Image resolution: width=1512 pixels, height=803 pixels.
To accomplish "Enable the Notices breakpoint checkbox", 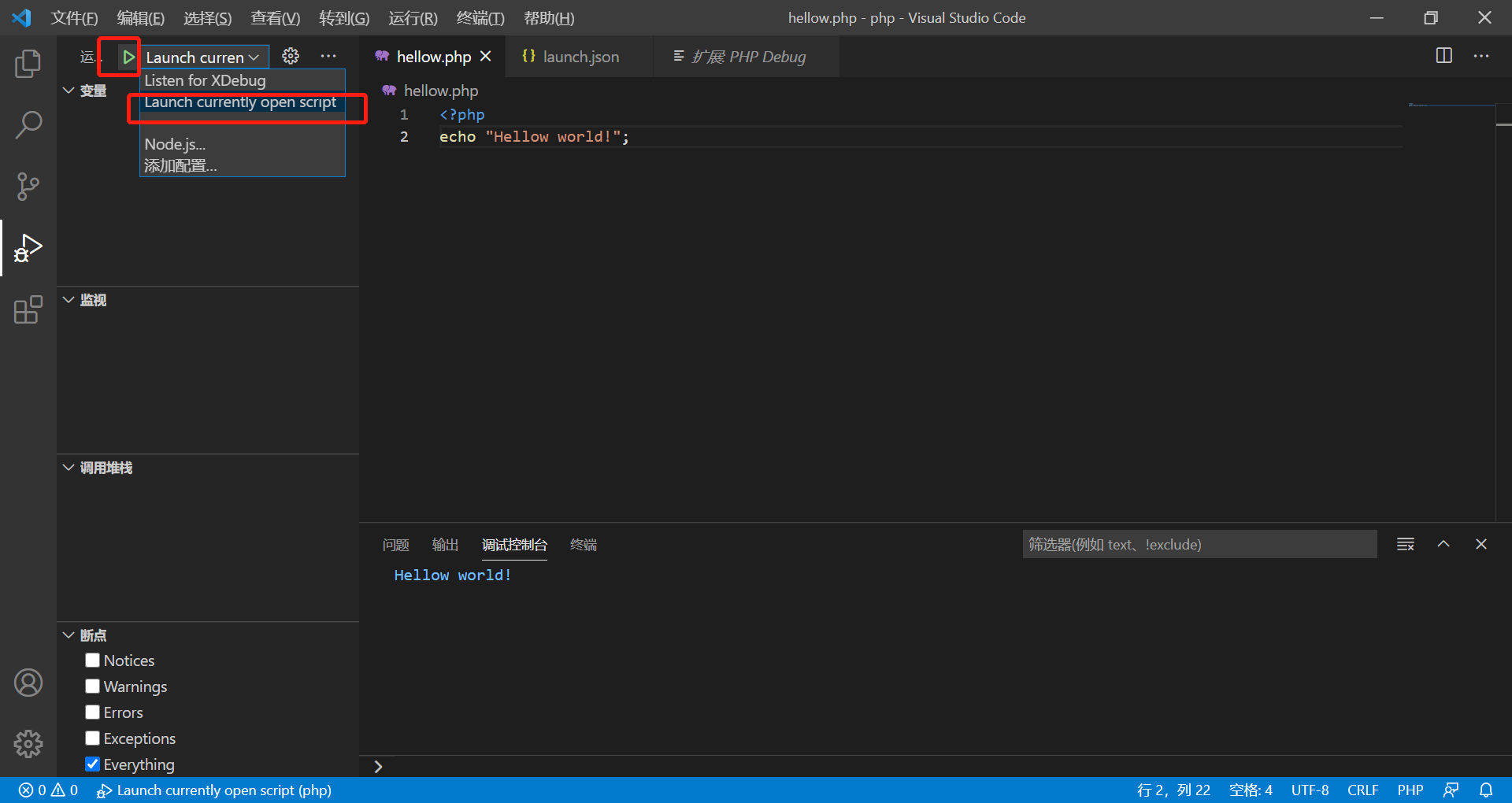I will click(93, 661).
